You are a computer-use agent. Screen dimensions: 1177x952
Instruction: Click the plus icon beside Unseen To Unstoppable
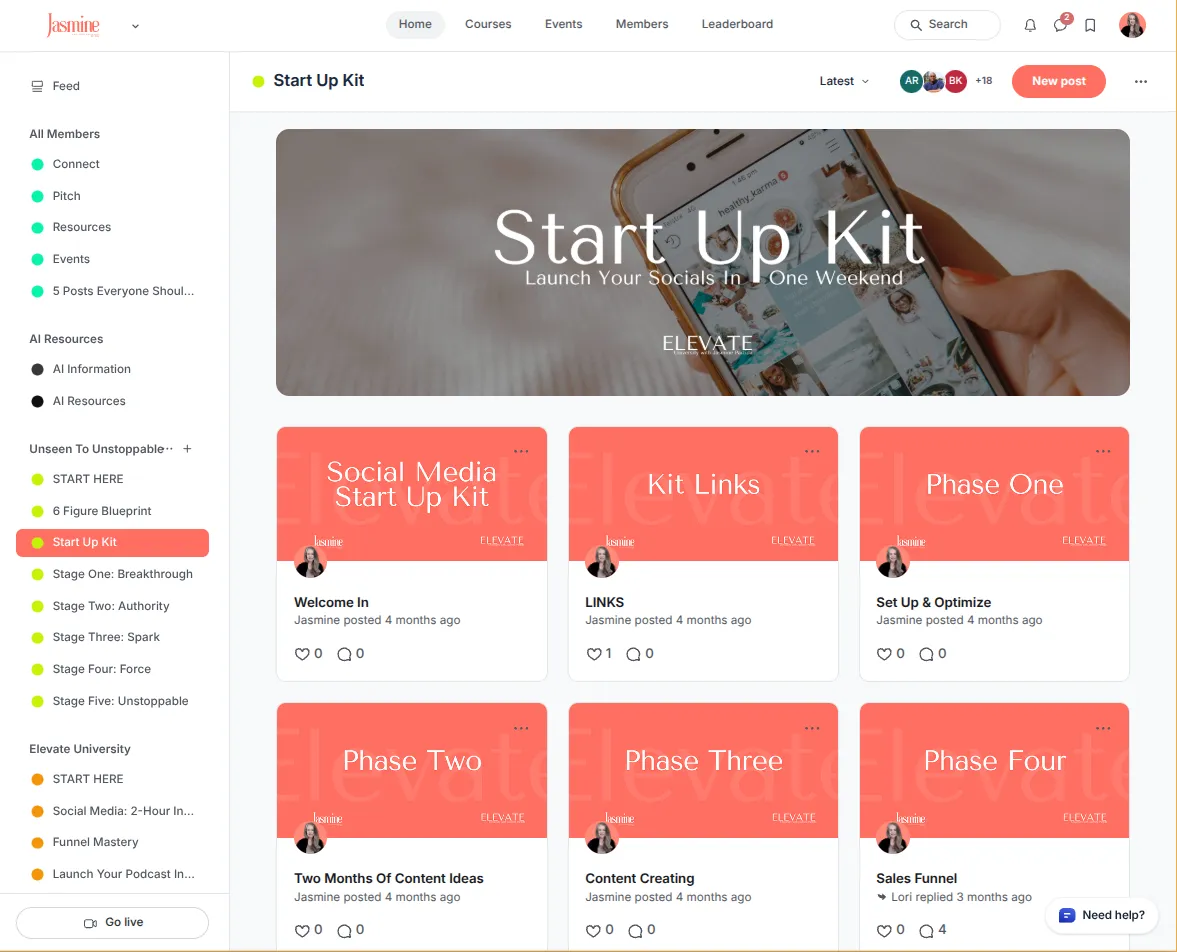188,449
